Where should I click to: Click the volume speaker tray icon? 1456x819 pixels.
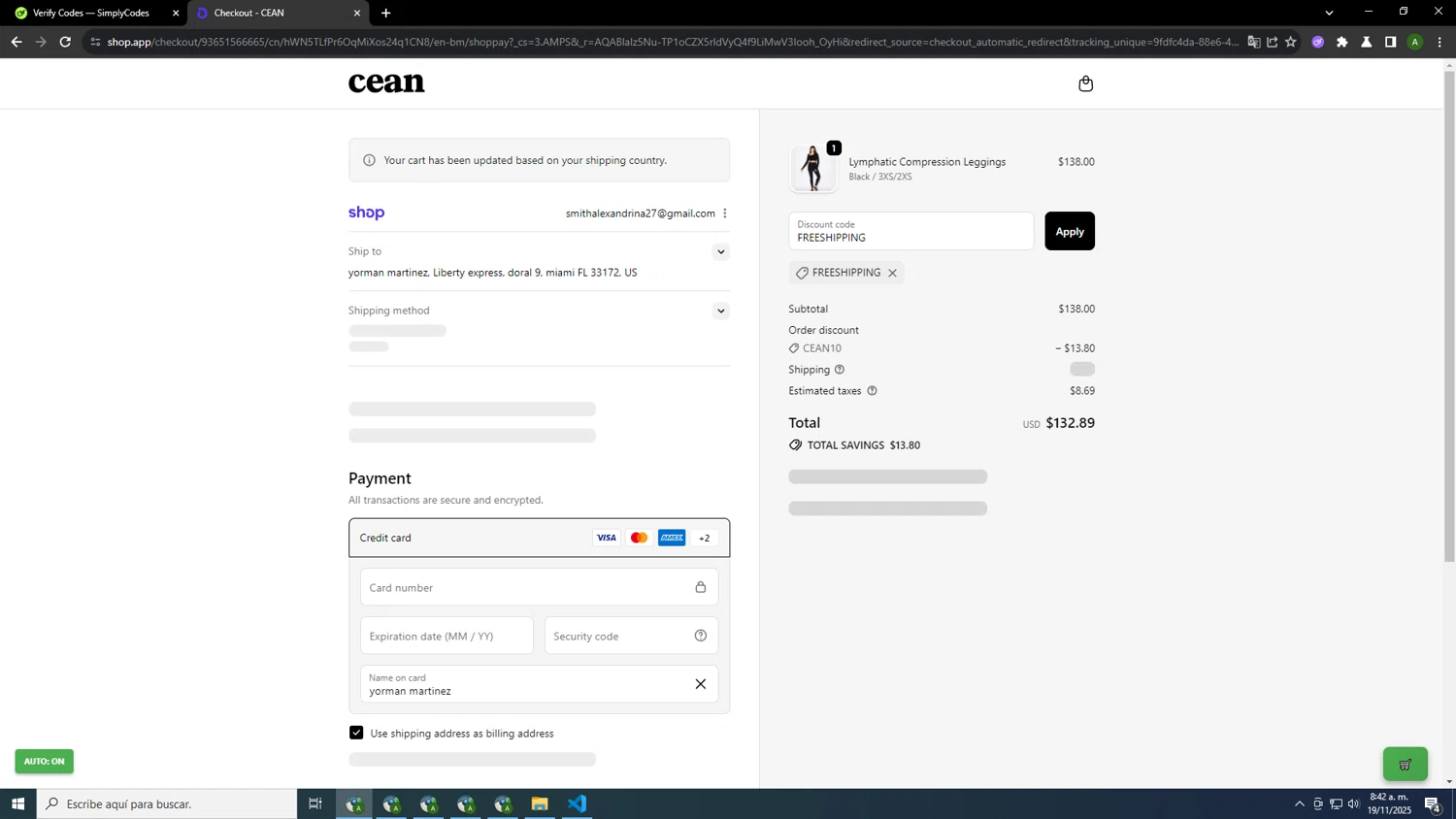[1354, 803]
